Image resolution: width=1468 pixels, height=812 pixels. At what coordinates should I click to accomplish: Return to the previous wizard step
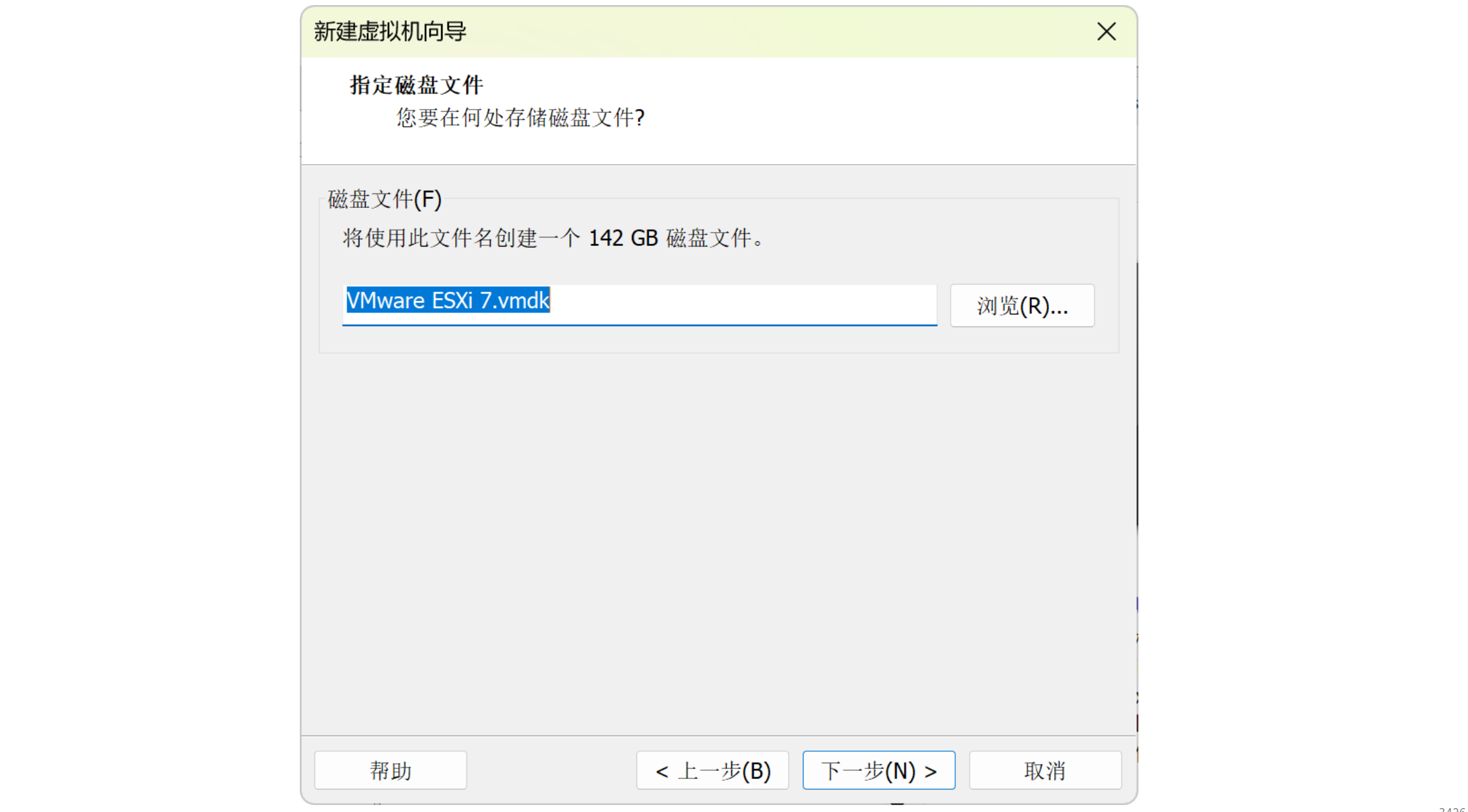coord(712,770)
